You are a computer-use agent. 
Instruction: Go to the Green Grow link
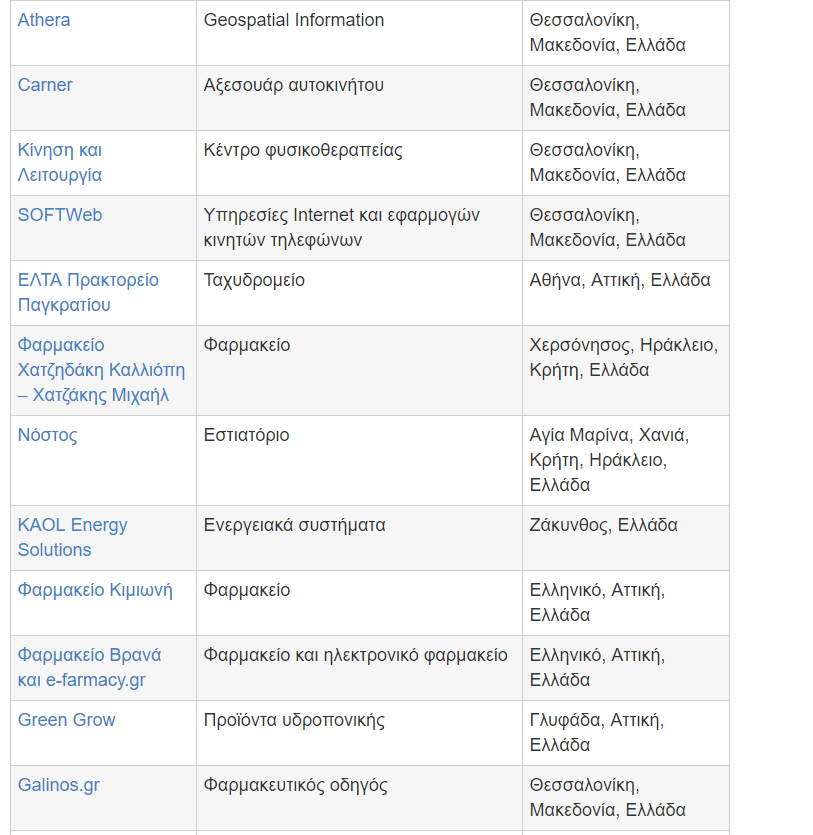tap(66, 720)
